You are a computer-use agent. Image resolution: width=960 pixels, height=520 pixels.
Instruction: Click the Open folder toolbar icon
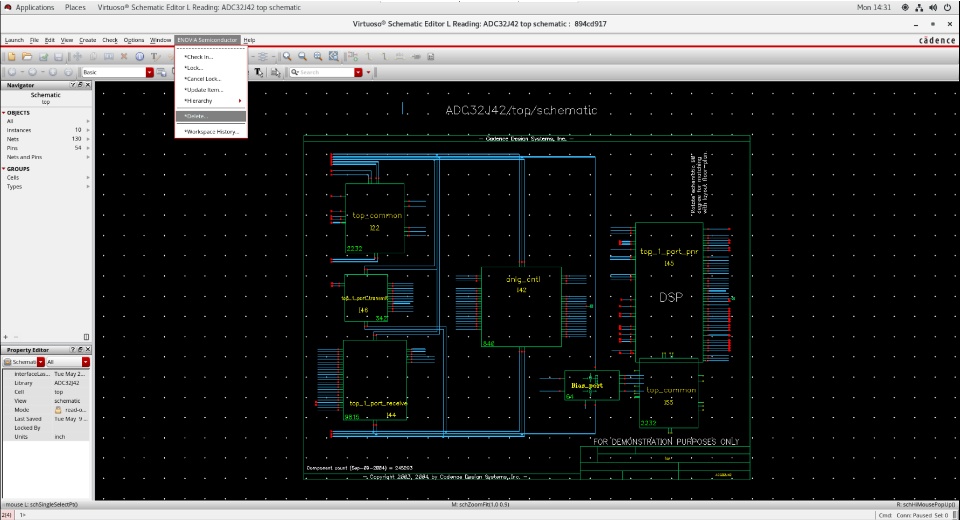[x=27, y=56]
